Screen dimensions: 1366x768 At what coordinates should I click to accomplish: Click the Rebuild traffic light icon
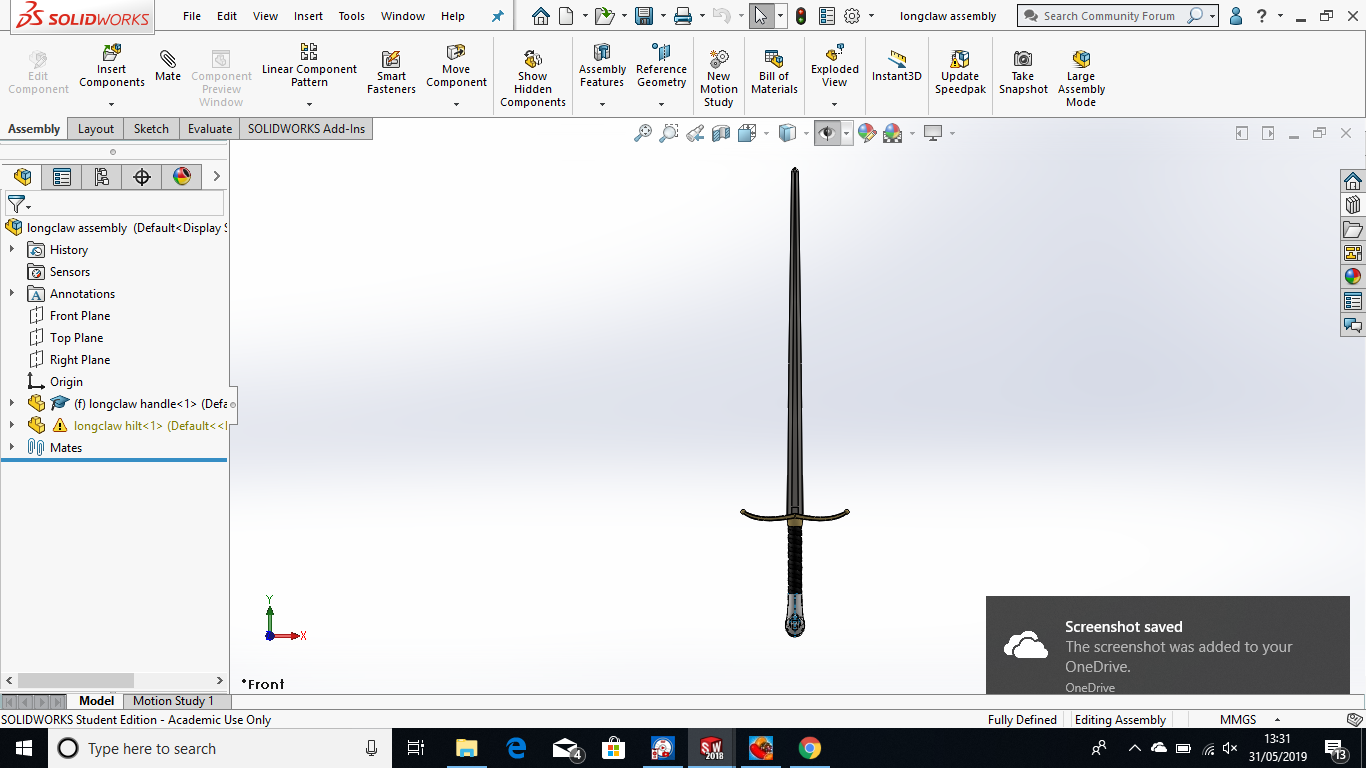(801, 16)
